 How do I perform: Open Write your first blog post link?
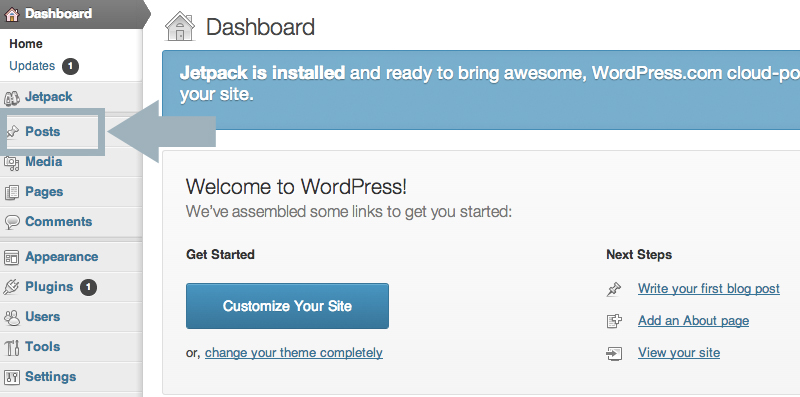pyautogui.click(x=709, y=289)
